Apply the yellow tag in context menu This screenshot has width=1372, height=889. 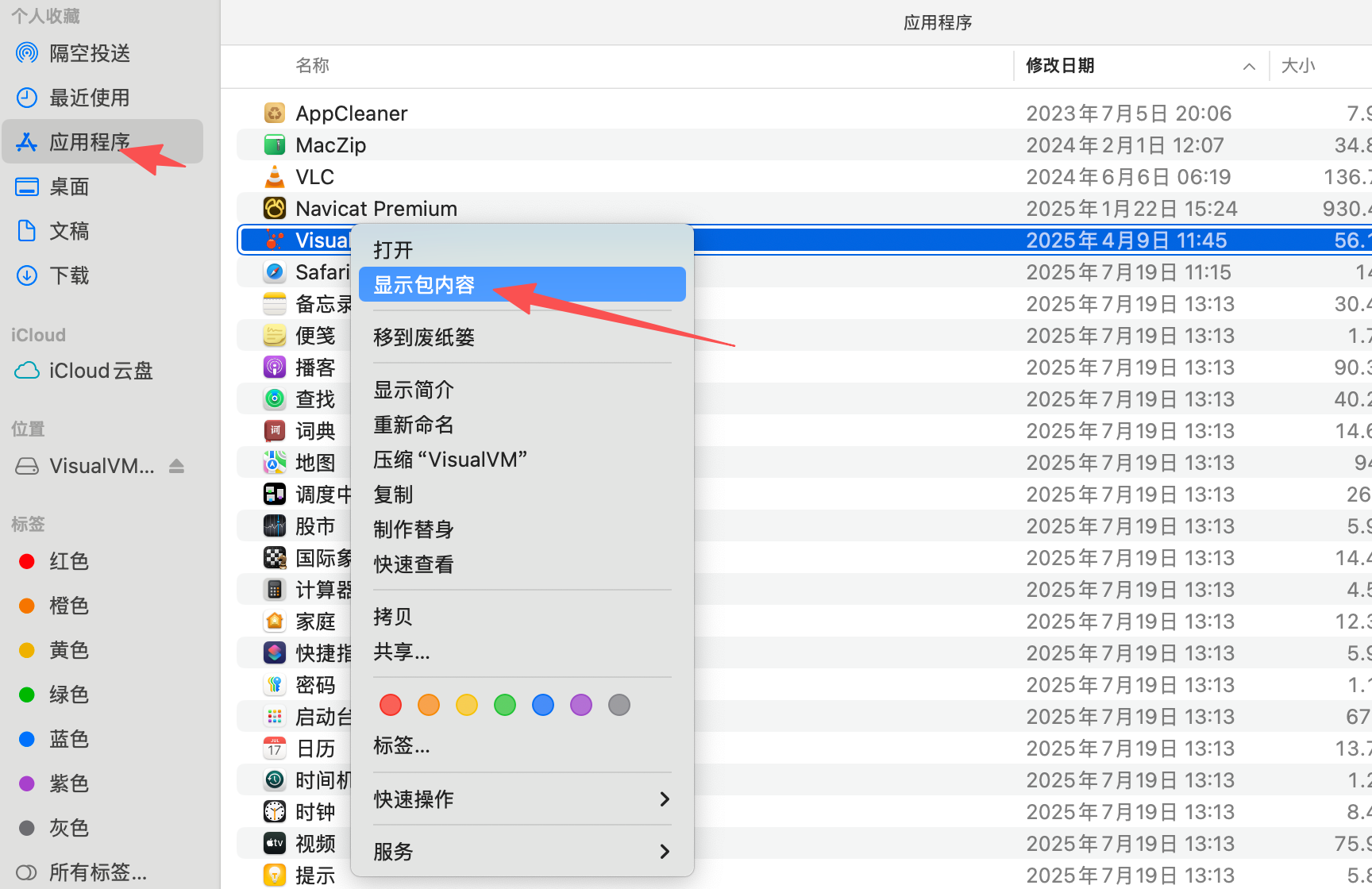tap(467, 705)
